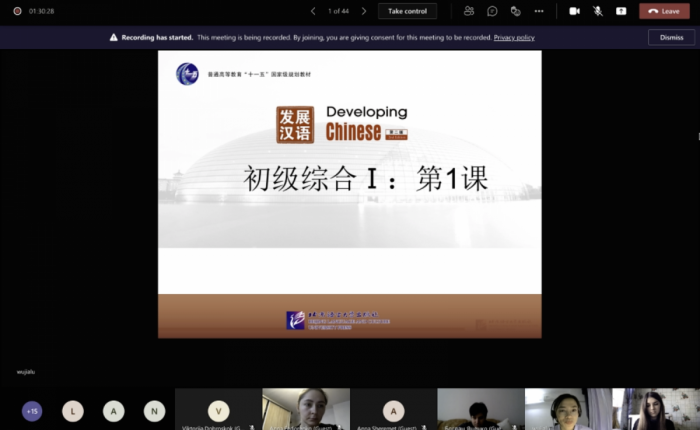Toggle the camera on or off
700x430 pixels.
tap(575, 11)
